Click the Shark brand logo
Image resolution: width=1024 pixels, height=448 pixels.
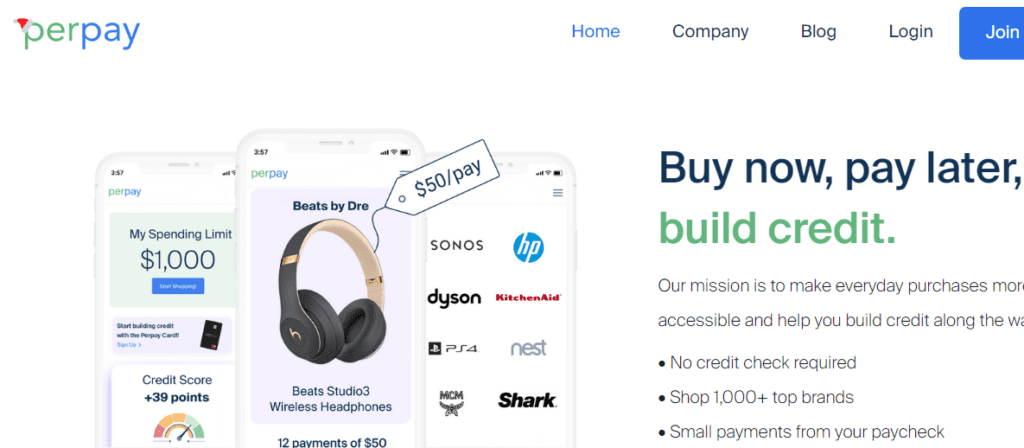tap(527, 400)
